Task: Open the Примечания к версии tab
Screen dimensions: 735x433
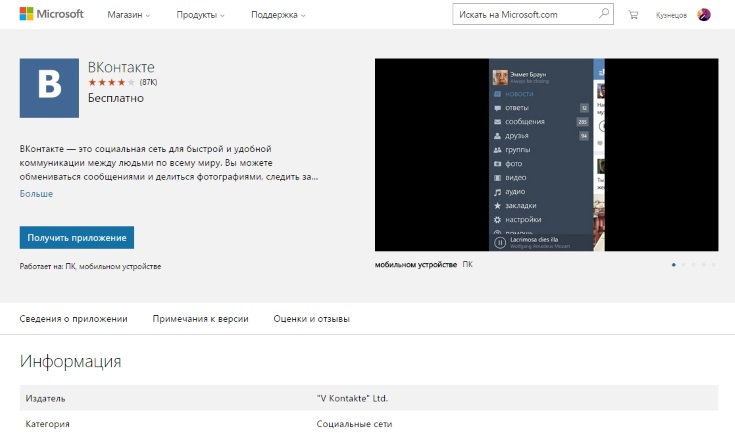Action: (x=200, y=319)
